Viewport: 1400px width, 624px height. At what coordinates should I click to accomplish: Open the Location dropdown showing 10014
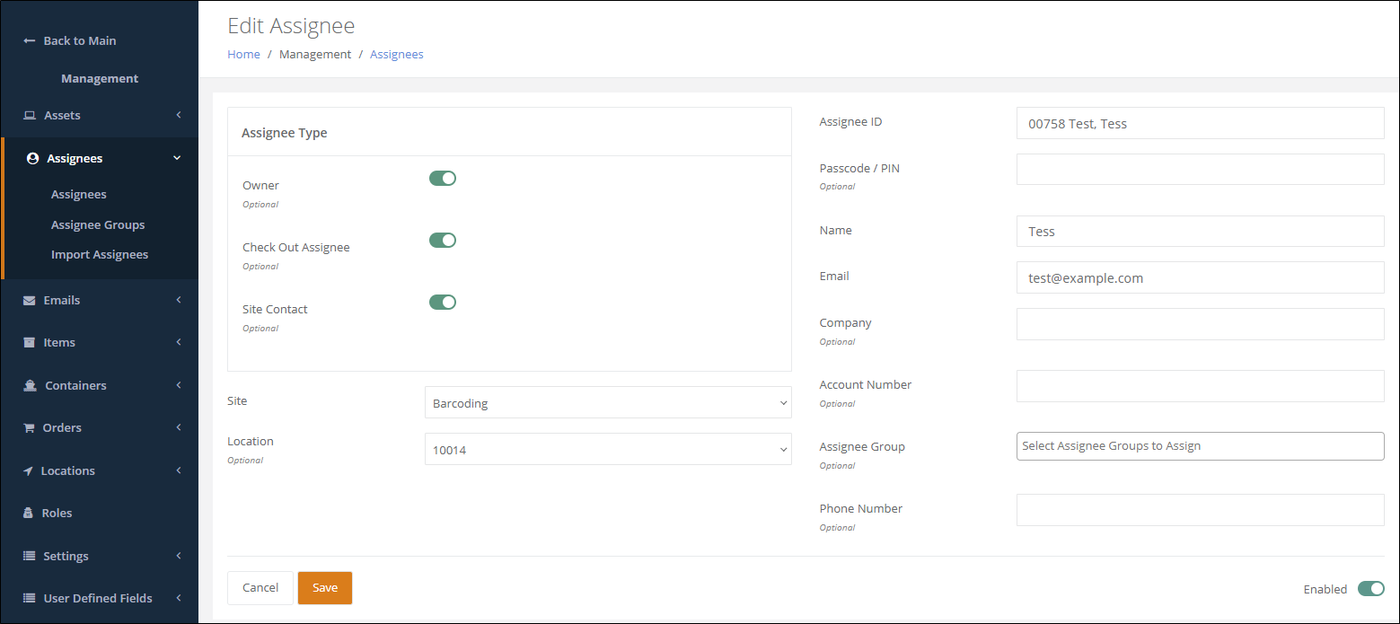(x=608, y=449)
